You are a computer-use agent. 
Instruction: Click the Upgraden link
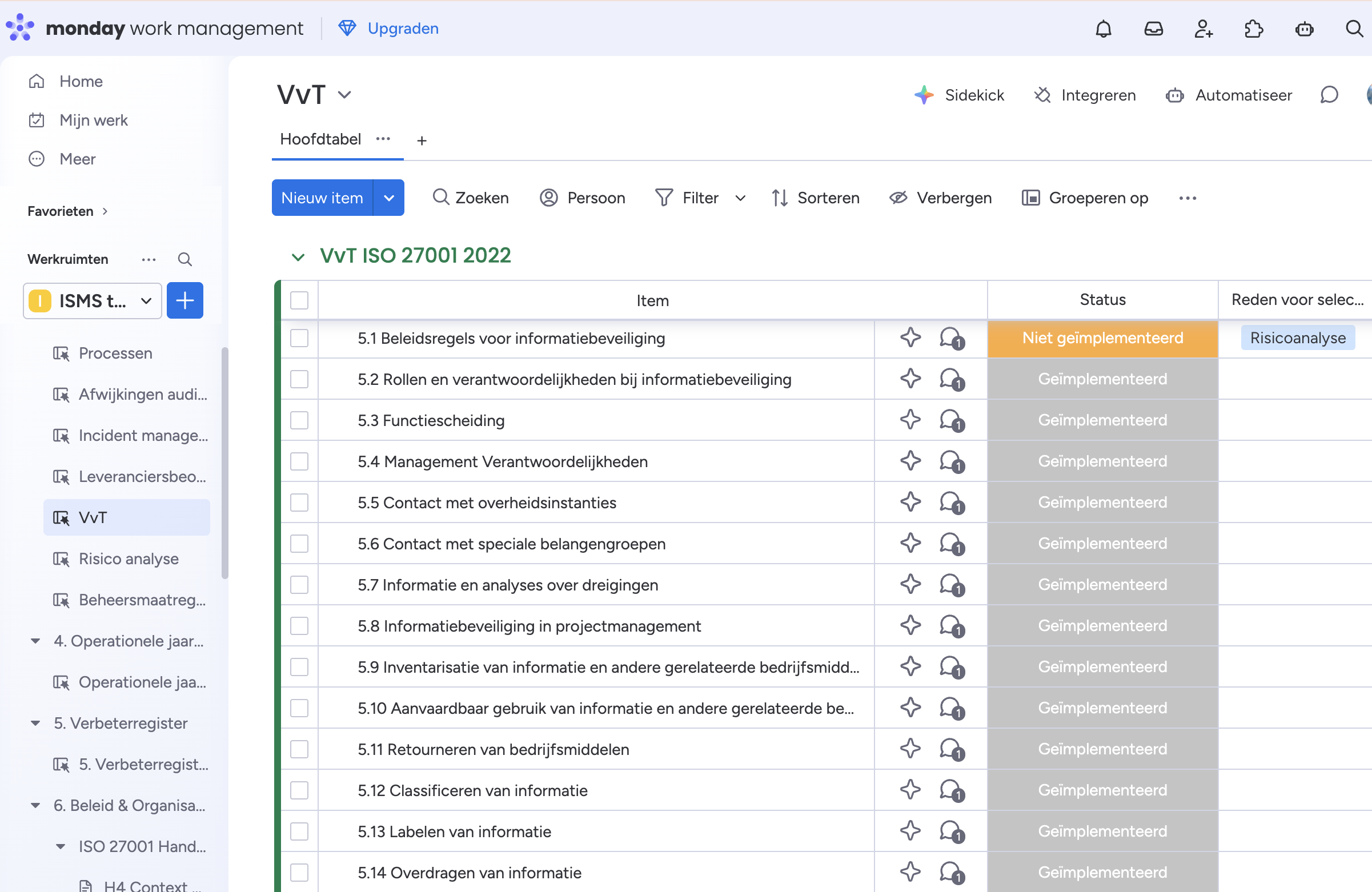tap(402, 28)
